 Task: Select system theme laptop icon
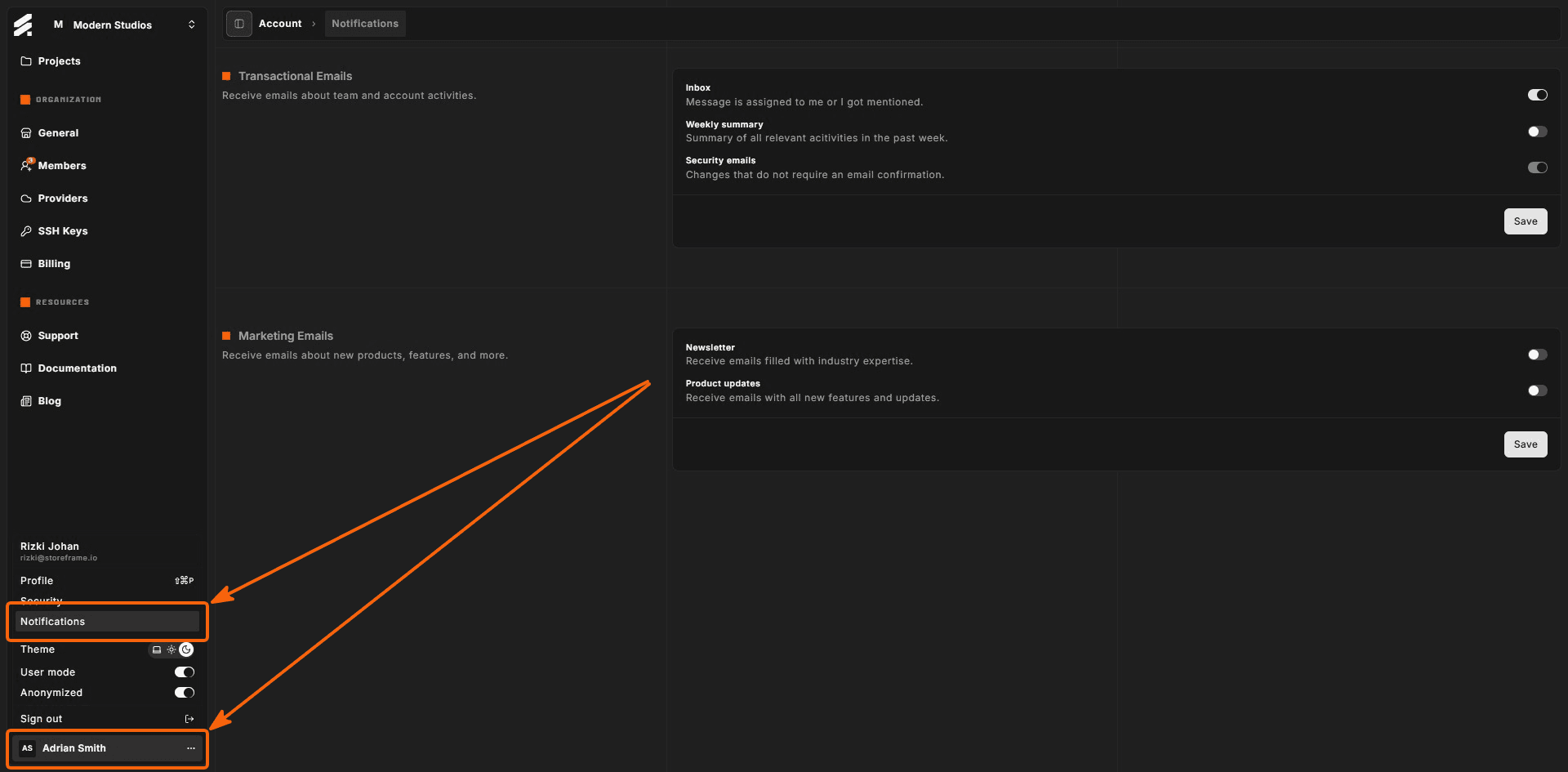[x=157, y=650]
